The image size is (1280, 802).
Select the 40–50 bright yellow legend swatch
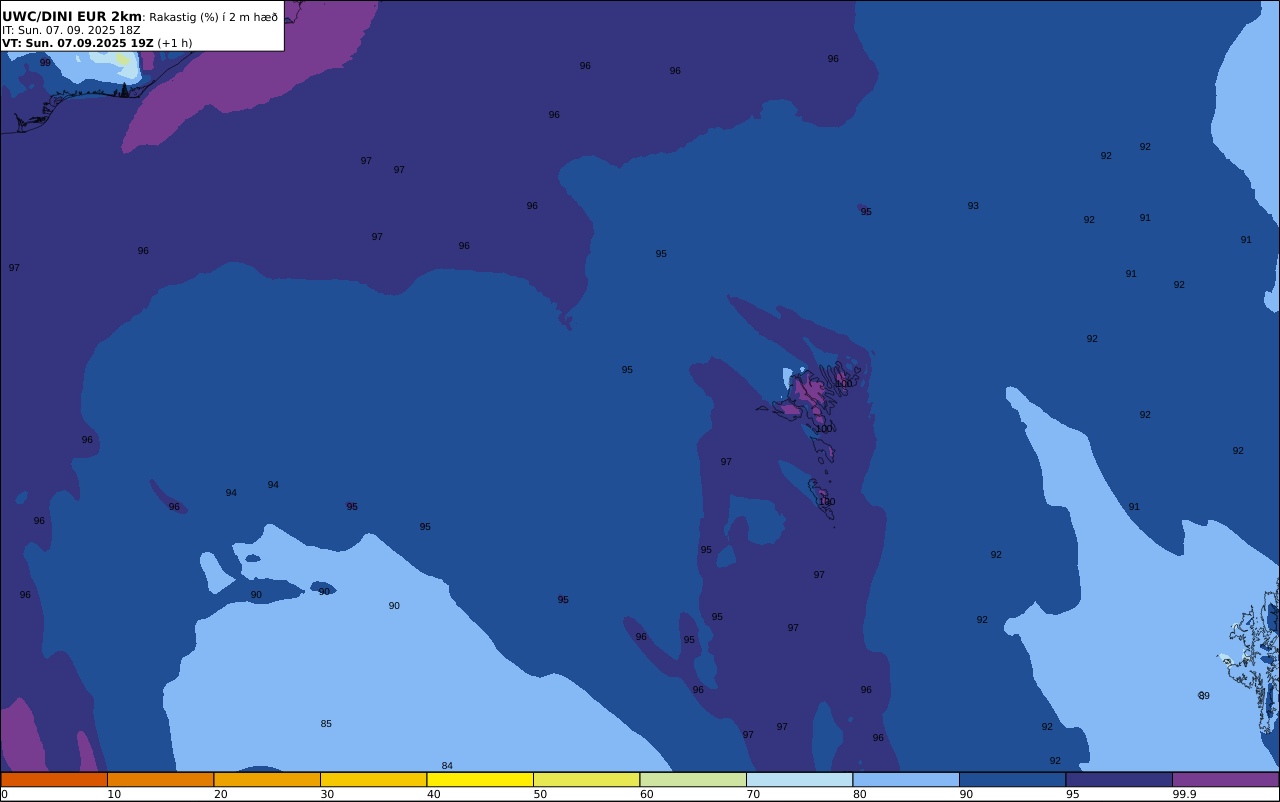point(480,779)
